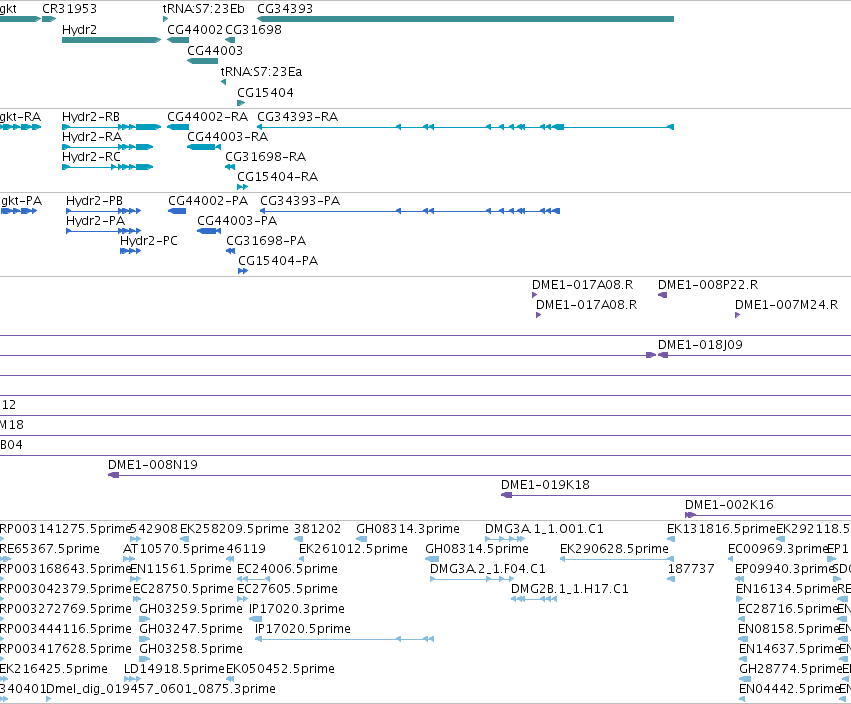Screen dimensions: 851x704
Task: Click the tRNA:S7:23Eb gene label
Action: coord(204,9)
